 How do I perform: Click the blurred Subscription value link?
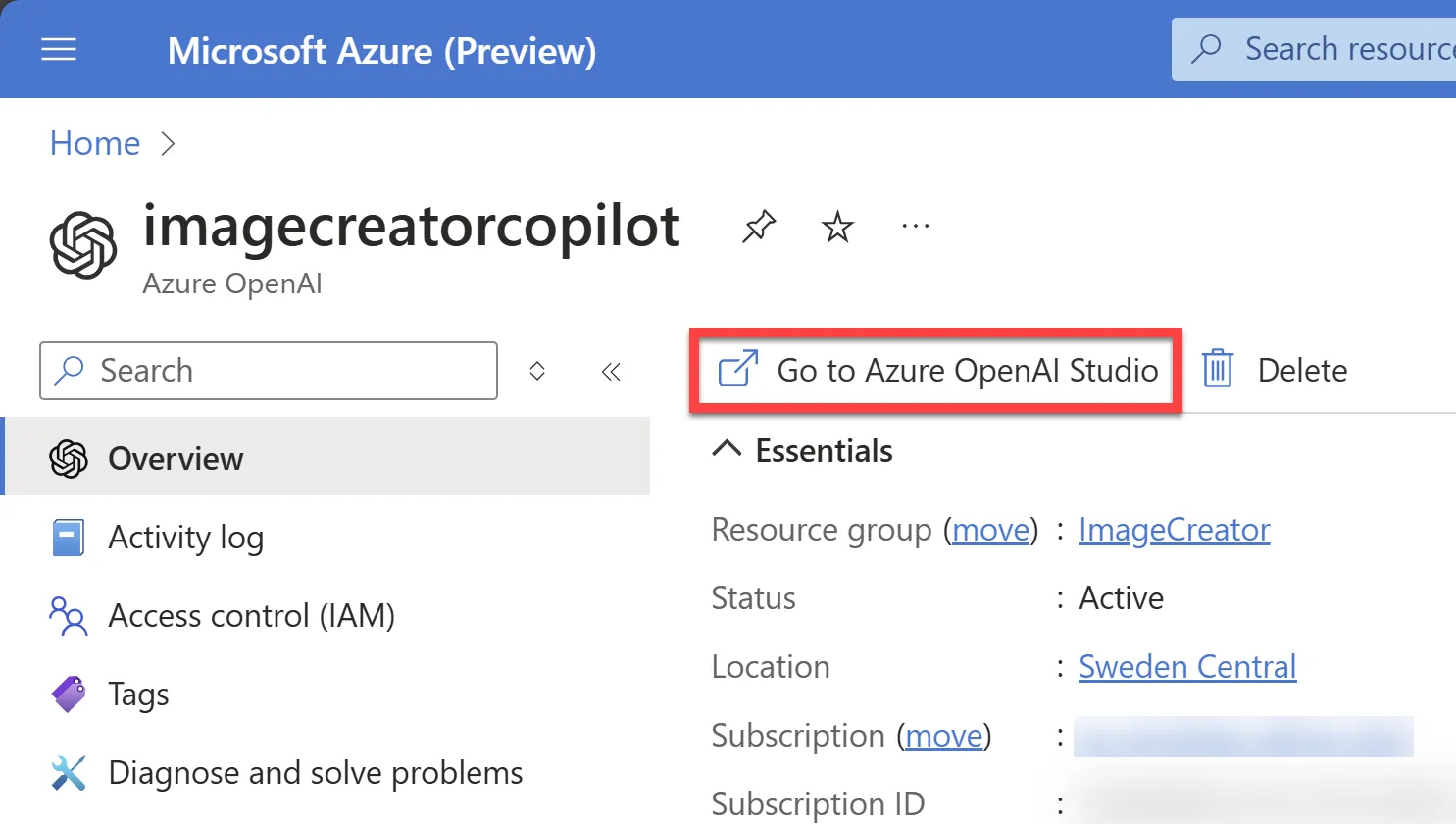tap(1243, 737)
